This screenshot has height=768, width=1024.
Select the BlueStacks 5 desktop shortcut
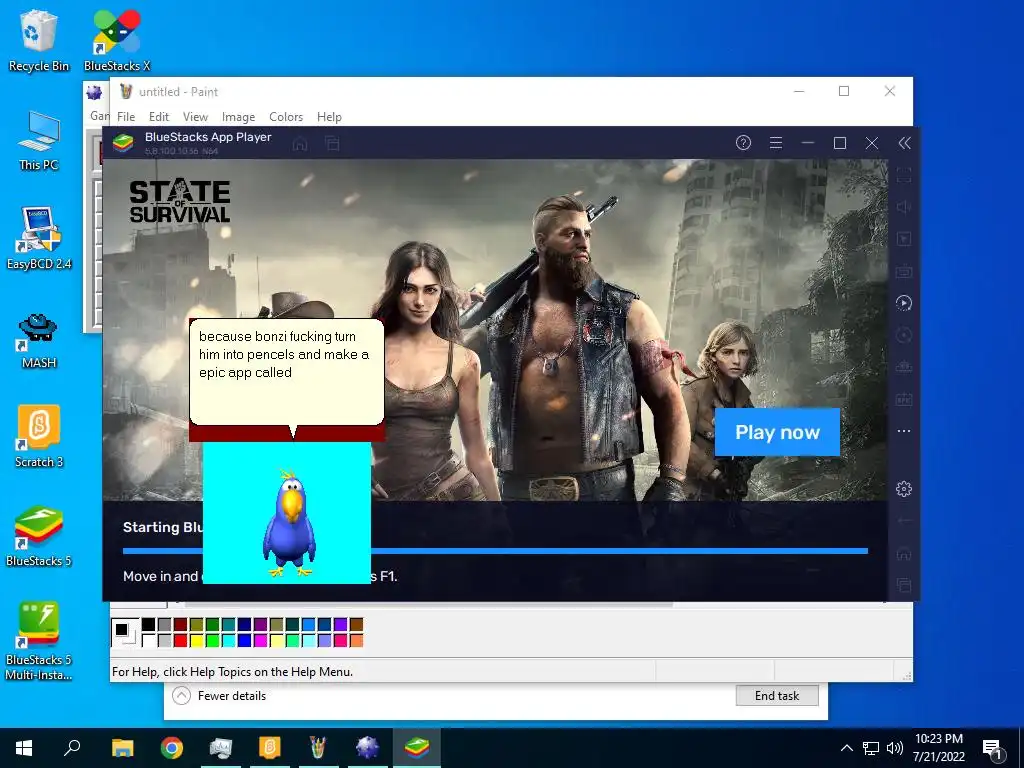[39, 536]
